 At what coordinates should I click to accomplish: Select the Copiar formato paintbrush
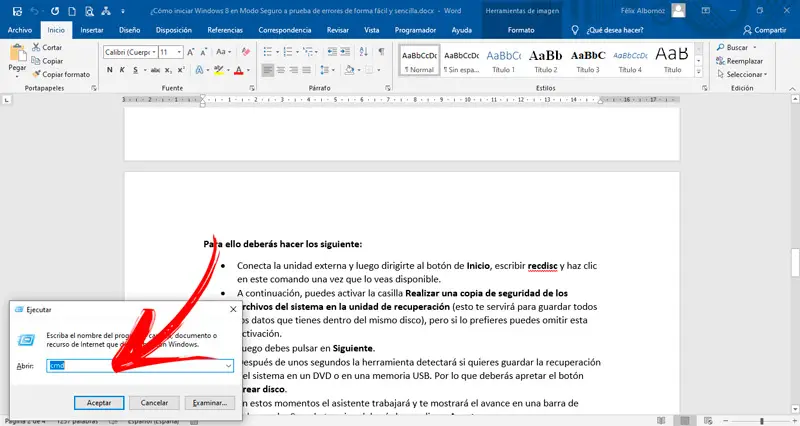pos(37,74)
